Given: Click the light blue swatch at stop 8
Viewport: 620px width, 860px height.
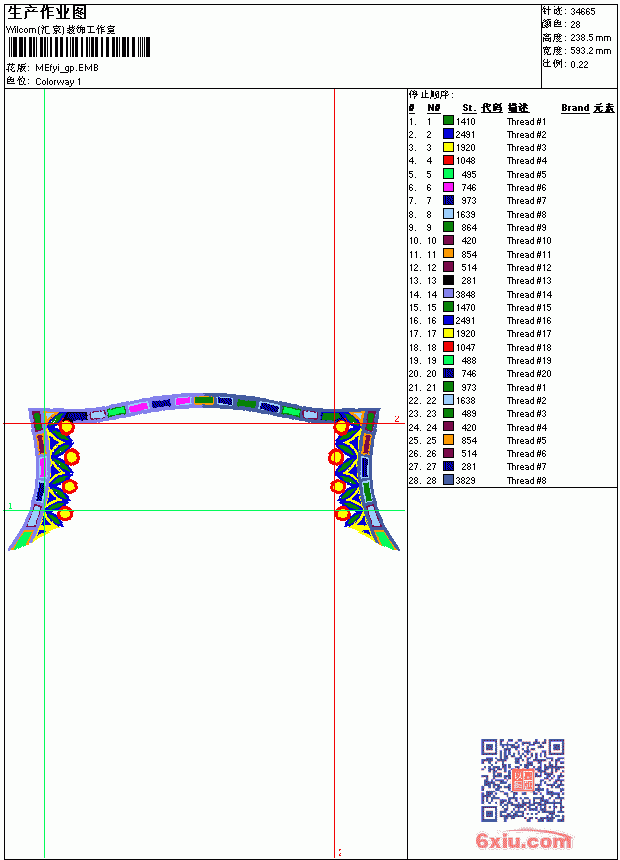Looking at the screenshot, I should pyautogui.click(x=448, y=214).
